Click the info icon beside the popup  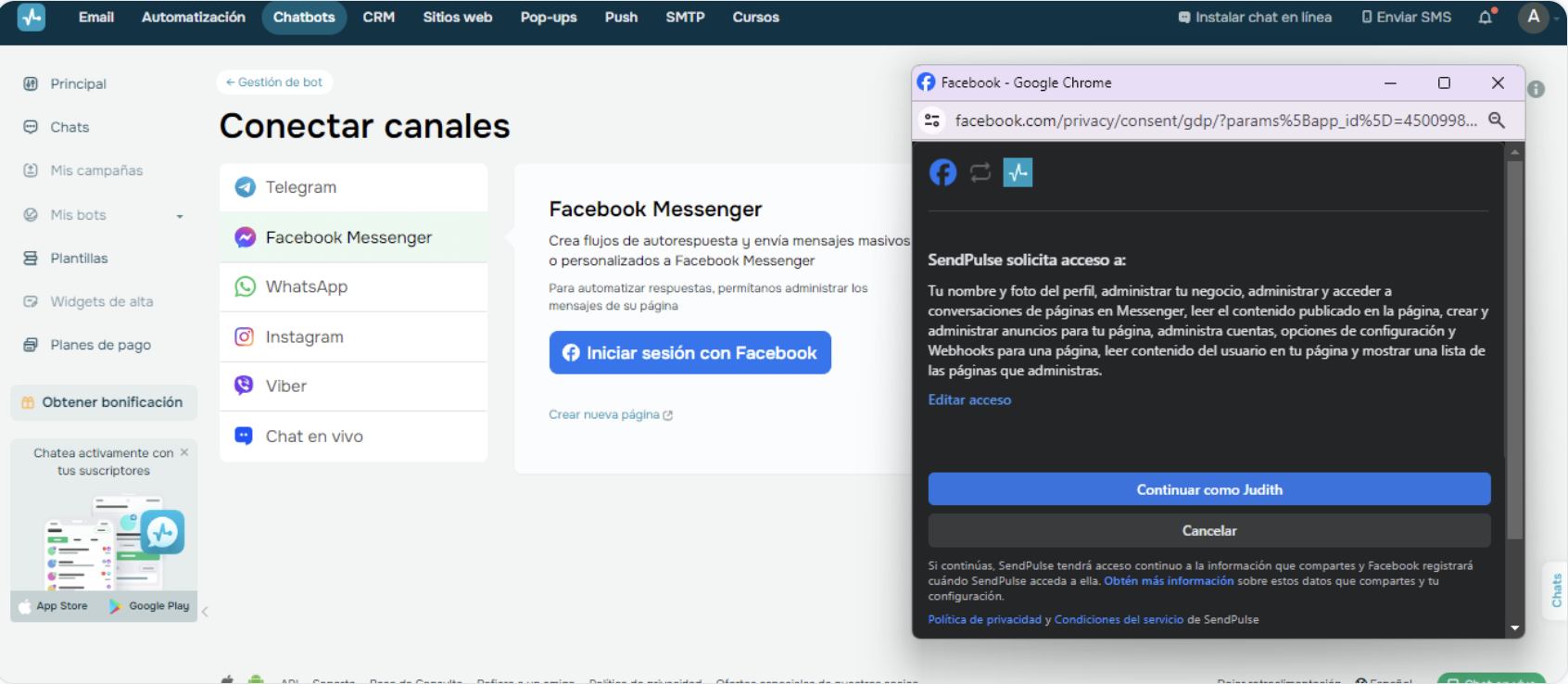[1536, 90]
